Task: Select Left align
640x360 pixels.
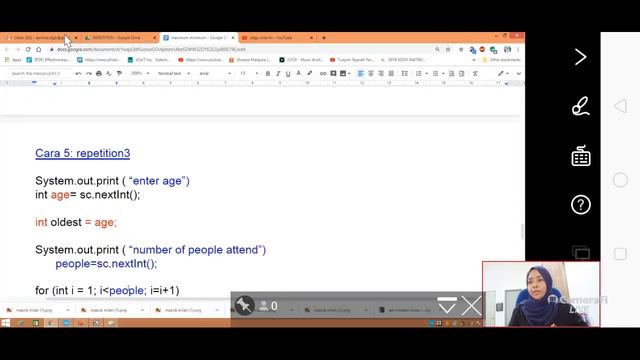Action: (360, 73)
